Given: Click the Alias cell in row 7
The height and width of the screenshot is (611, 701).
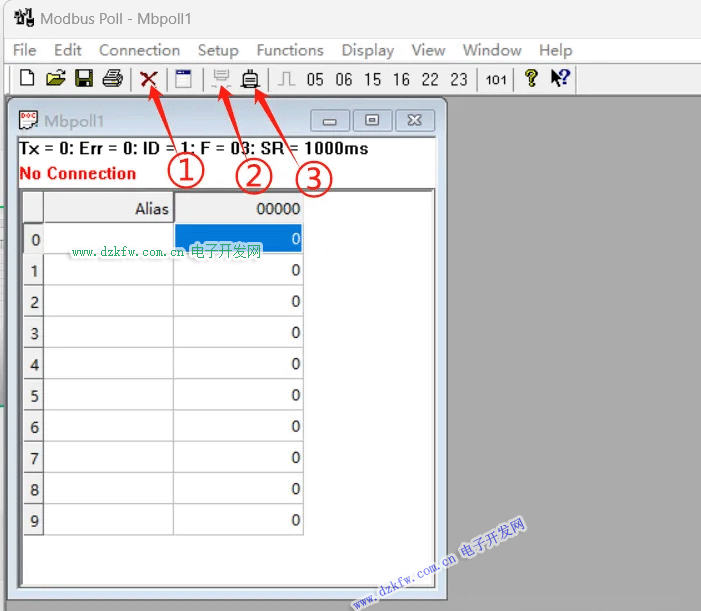Looking at the screenshot, I should coord(109,457).
